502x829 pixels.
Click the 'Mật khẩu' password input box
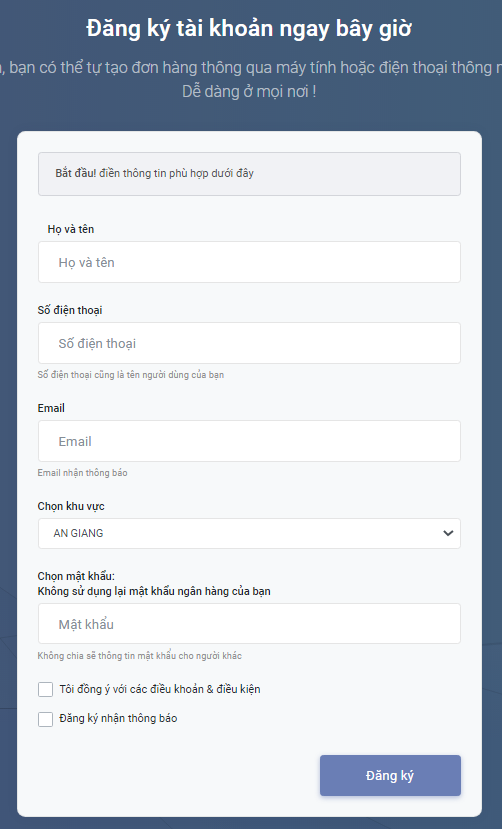point(249,624)
